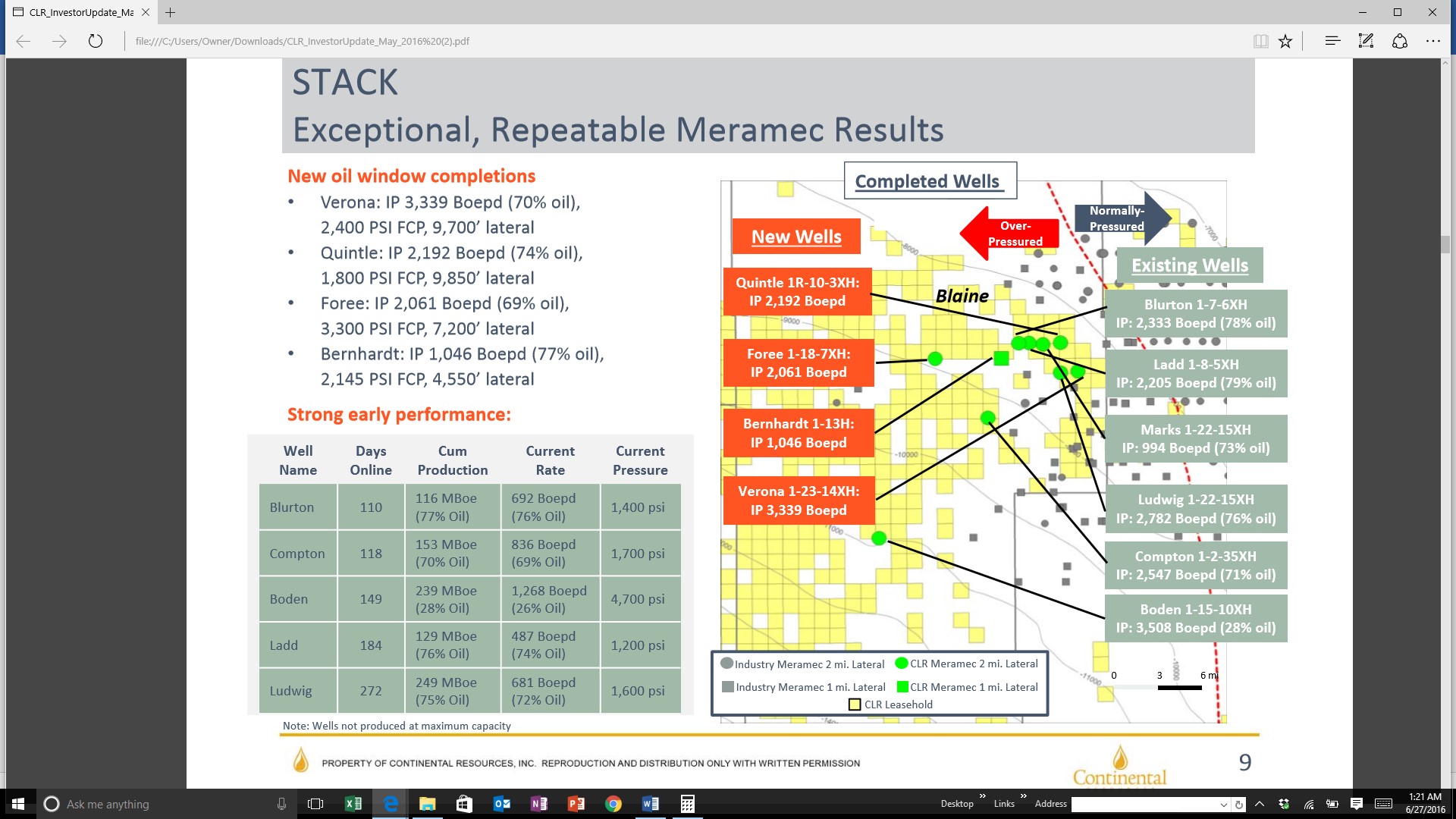
Task: Open Calculator from the taskbar
Action: [687, 804]
